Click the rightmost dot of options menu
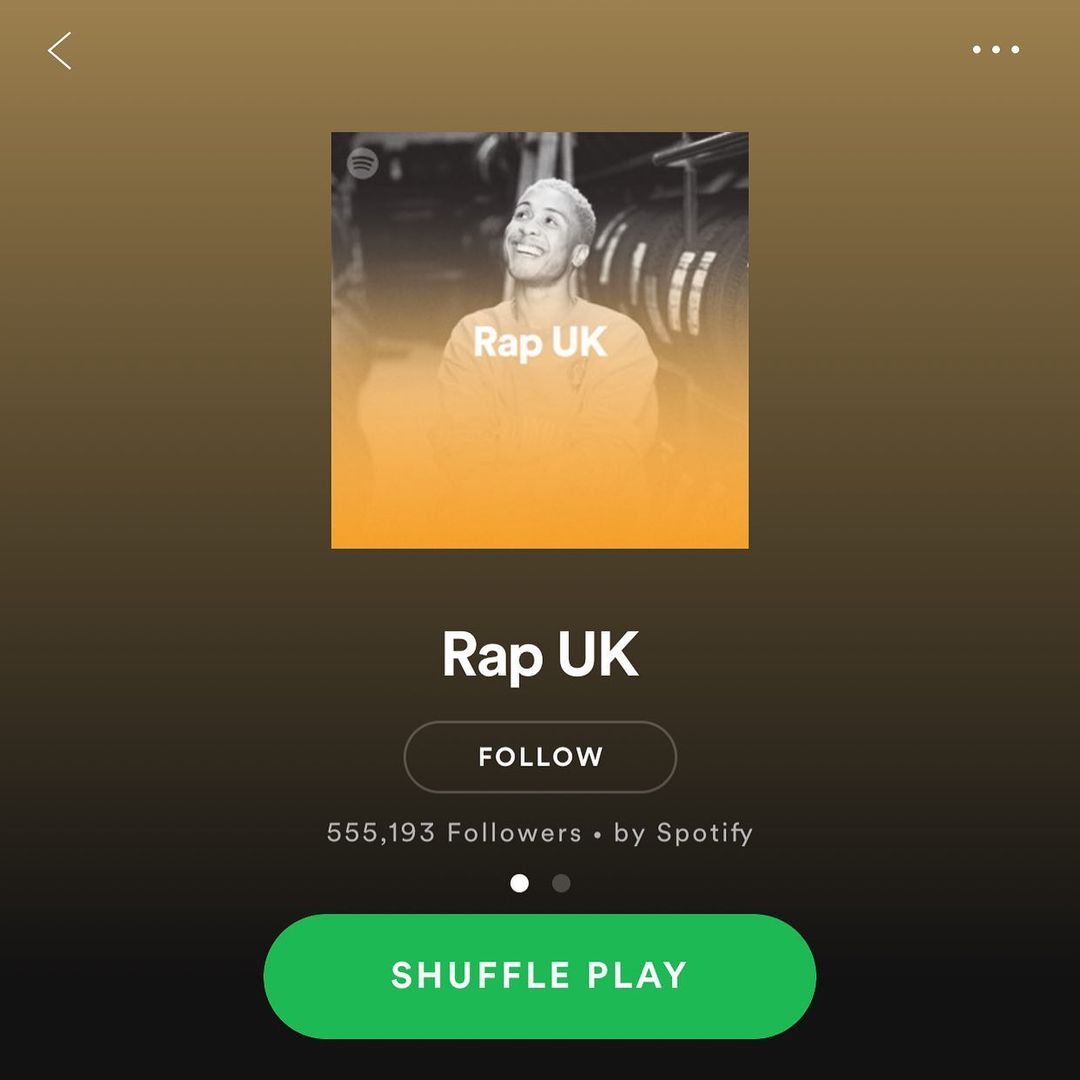The width and height of the screenshot is (1080, 1080). pos(1015,49)
